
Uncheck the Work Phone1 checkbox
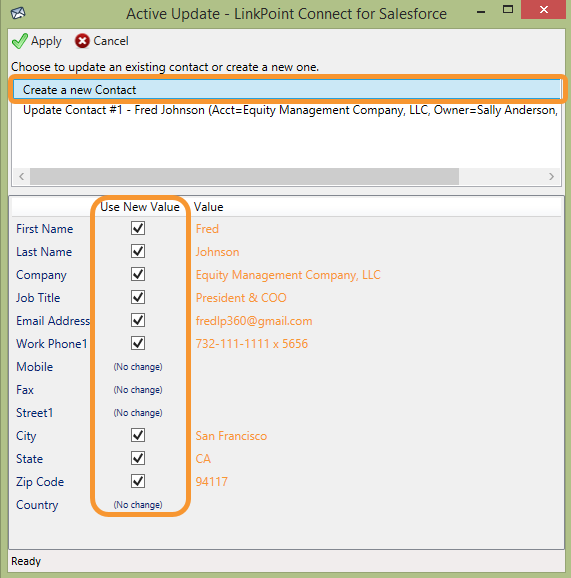(138, 343)
